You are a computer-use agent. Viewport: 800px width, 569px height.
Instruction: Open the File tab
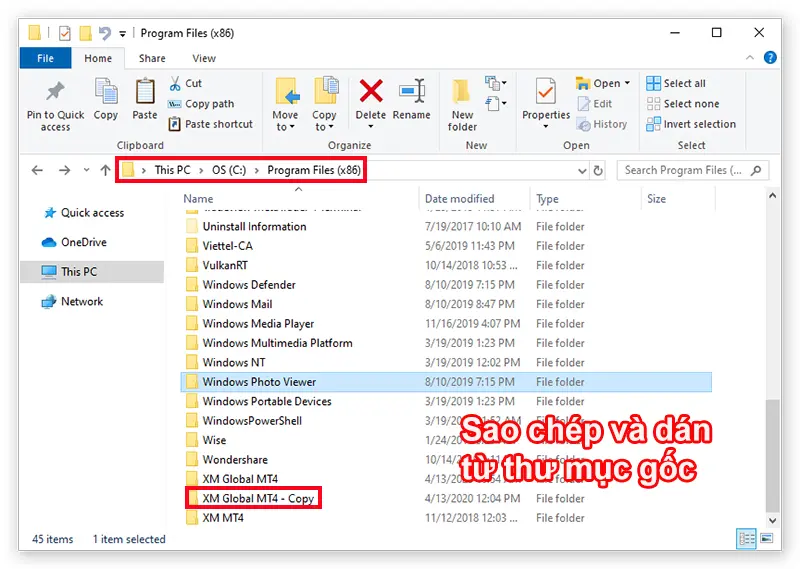point(45,58)
